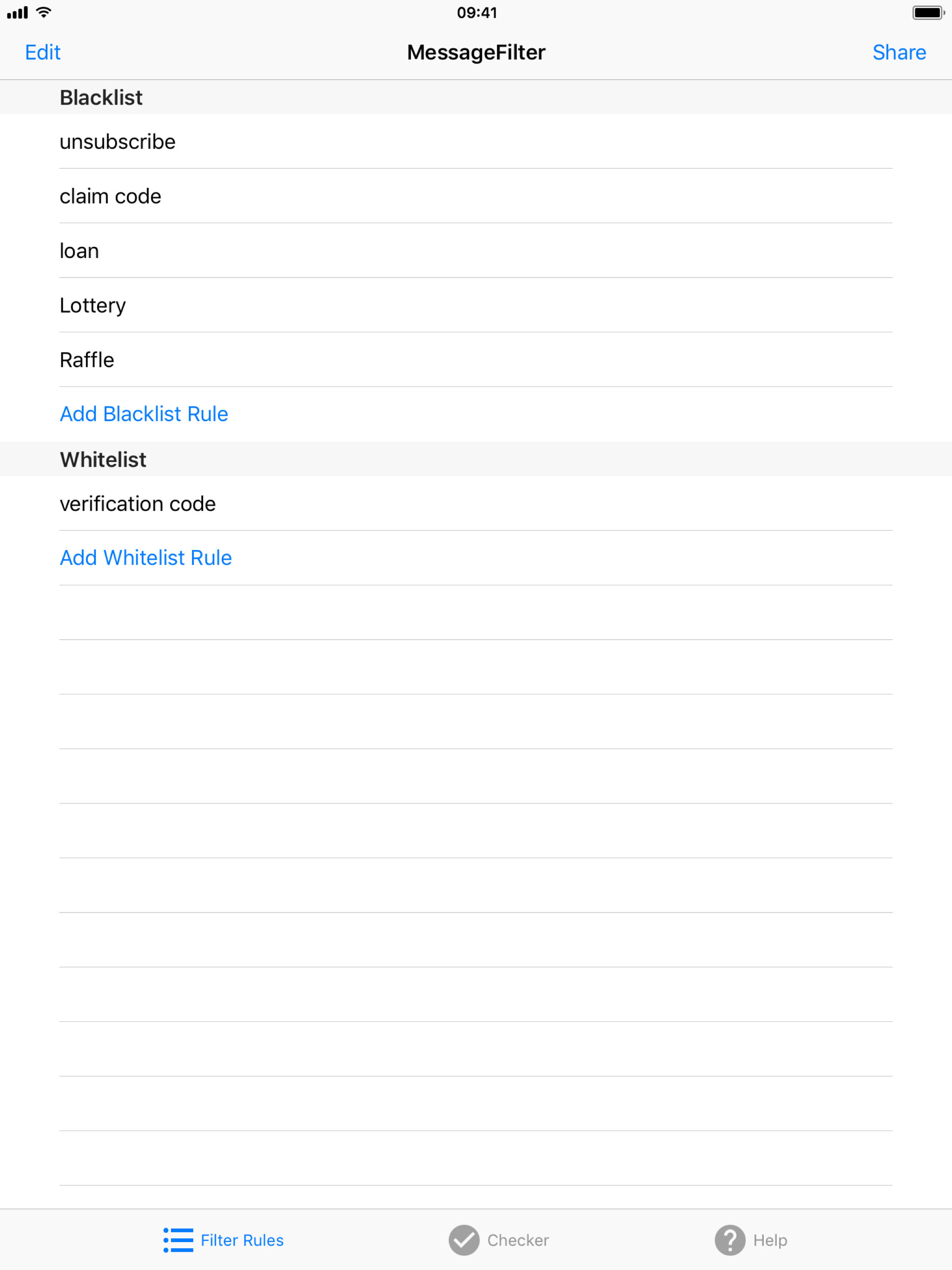Tap the Filter Rules list icon
Image resolution: width=952 pixels, height=1270 pixels.
coord(178,1240)
